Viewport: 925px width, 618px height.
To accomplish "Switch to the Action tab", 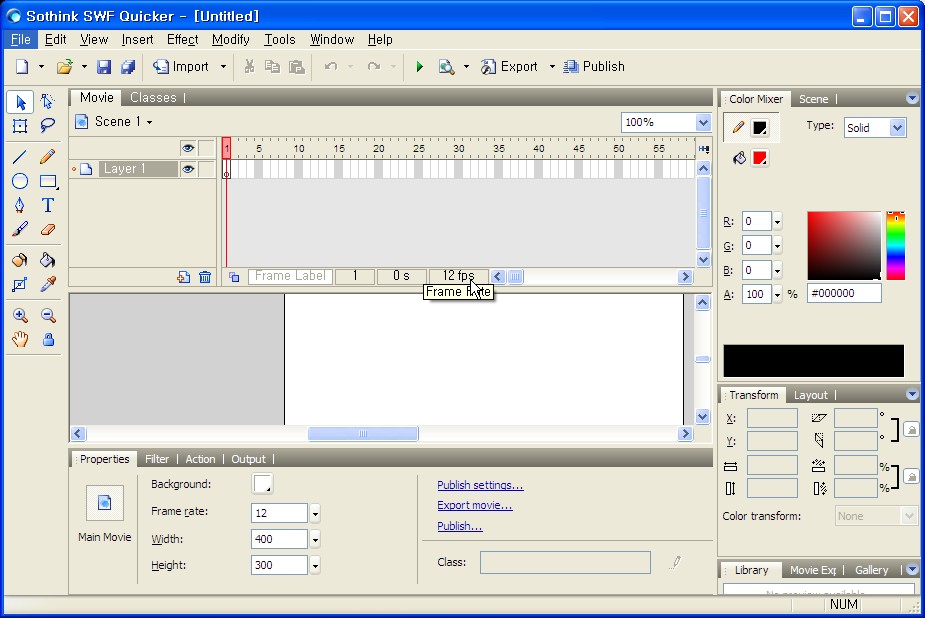I will point(201,459).
